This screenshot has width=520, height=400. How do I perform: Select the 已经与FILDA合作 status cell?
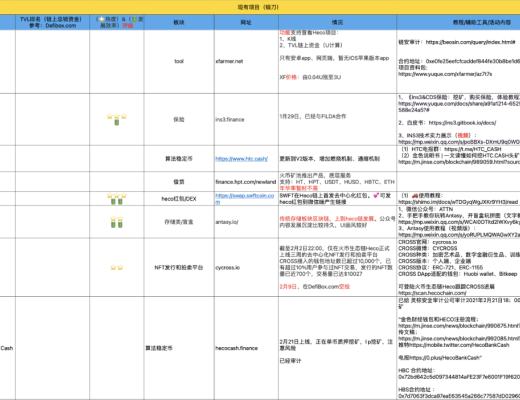tap(337, 119)
